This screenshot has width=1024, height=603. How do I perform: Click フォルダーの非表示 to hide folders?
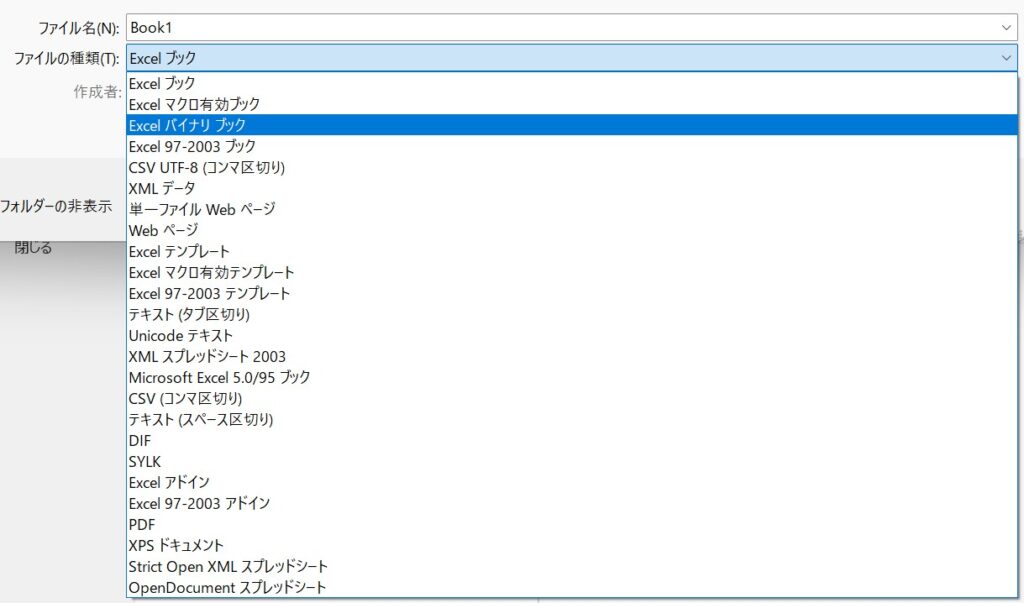click(56, 208)
